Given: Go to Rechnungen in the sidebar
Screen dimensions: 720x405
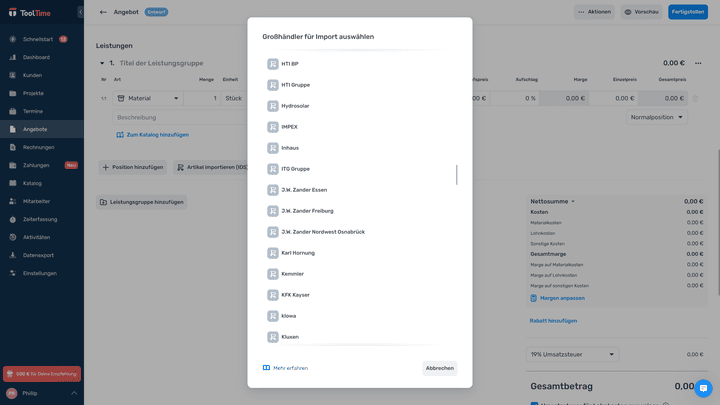Looking at the screenshot, I should 38,147.
